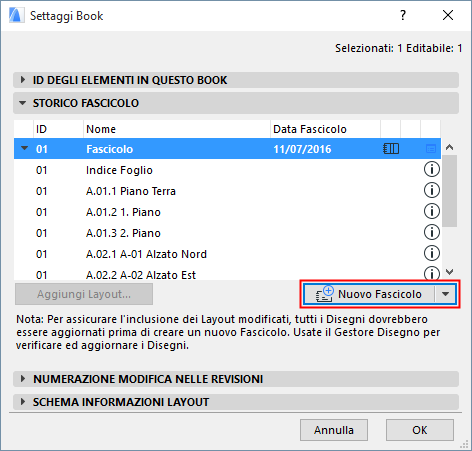The image size is (472, 451).
Task: Click the Data Fascicolo column header
Action: (x=325, y=129)
